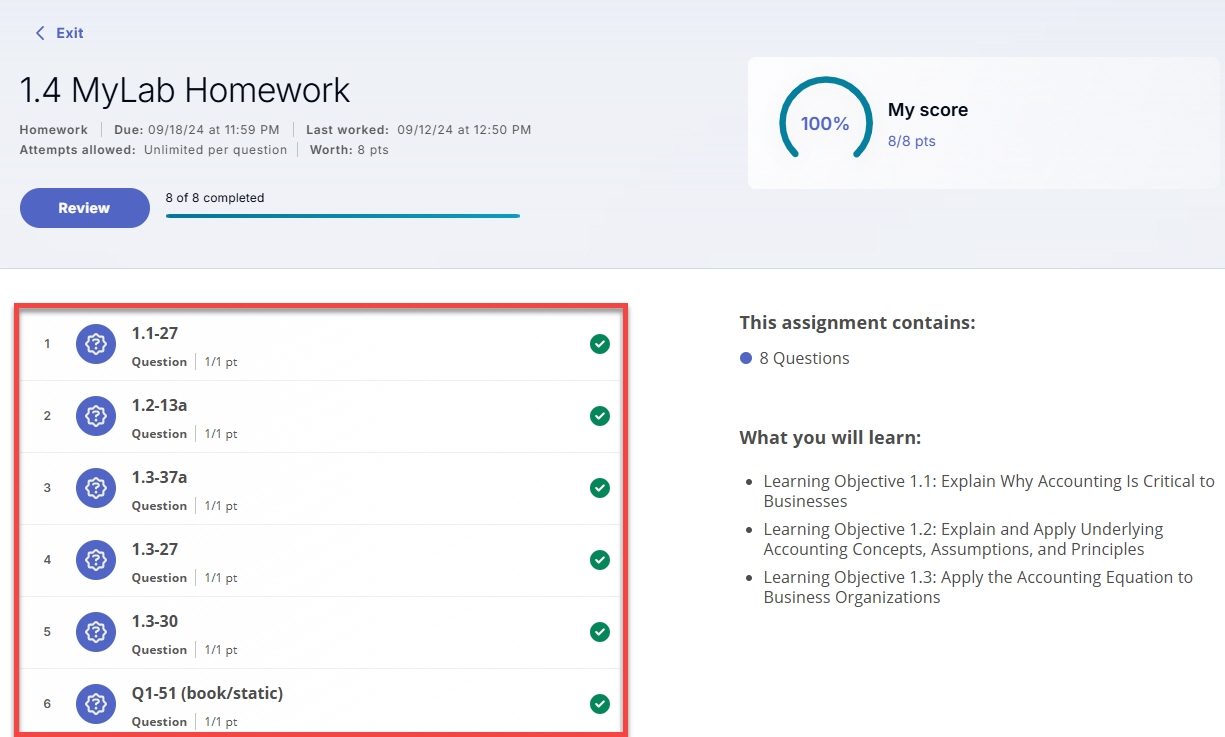Click the Worth 8 pts text
This screenshot has height=737, width=1225.
point(349,150)
